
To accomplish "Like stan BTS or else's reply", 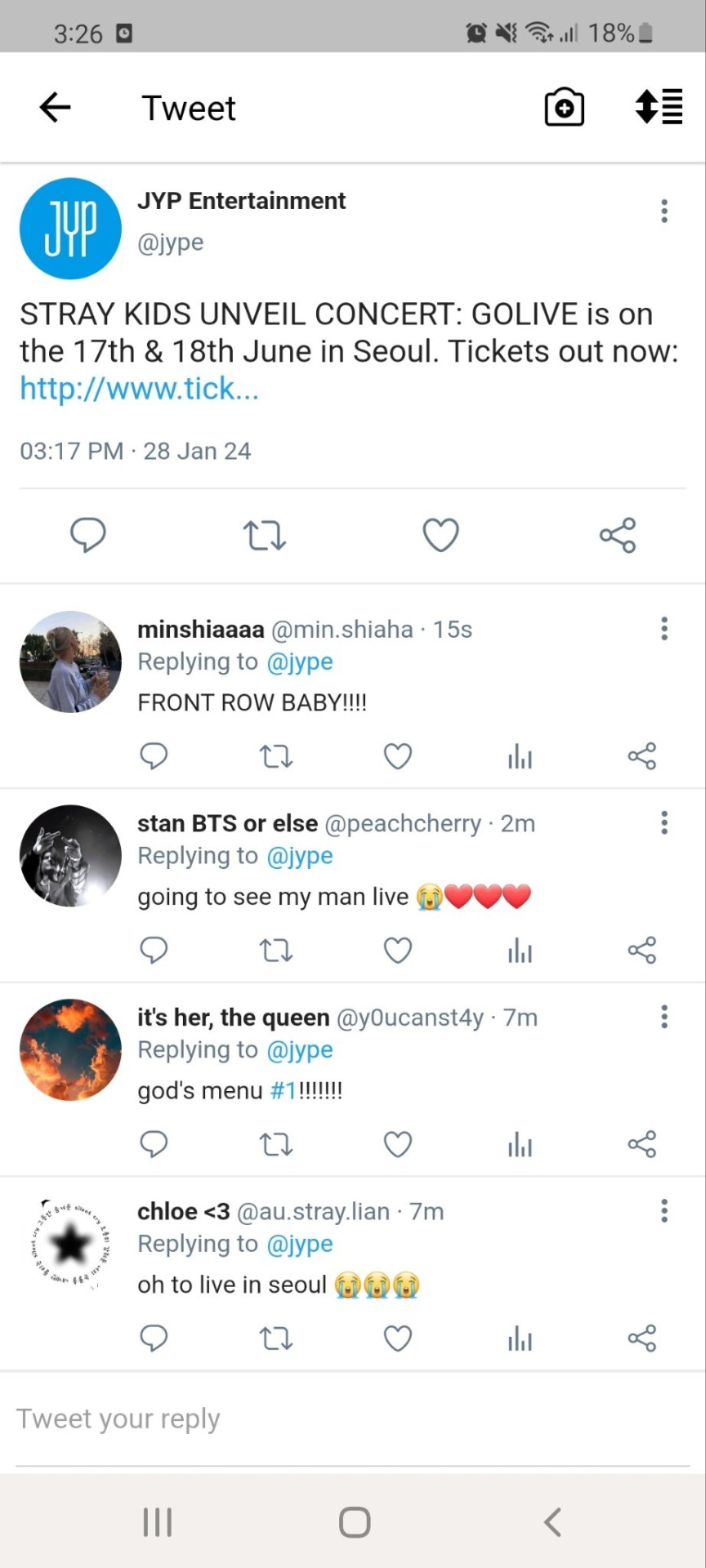I will point(398,950).
